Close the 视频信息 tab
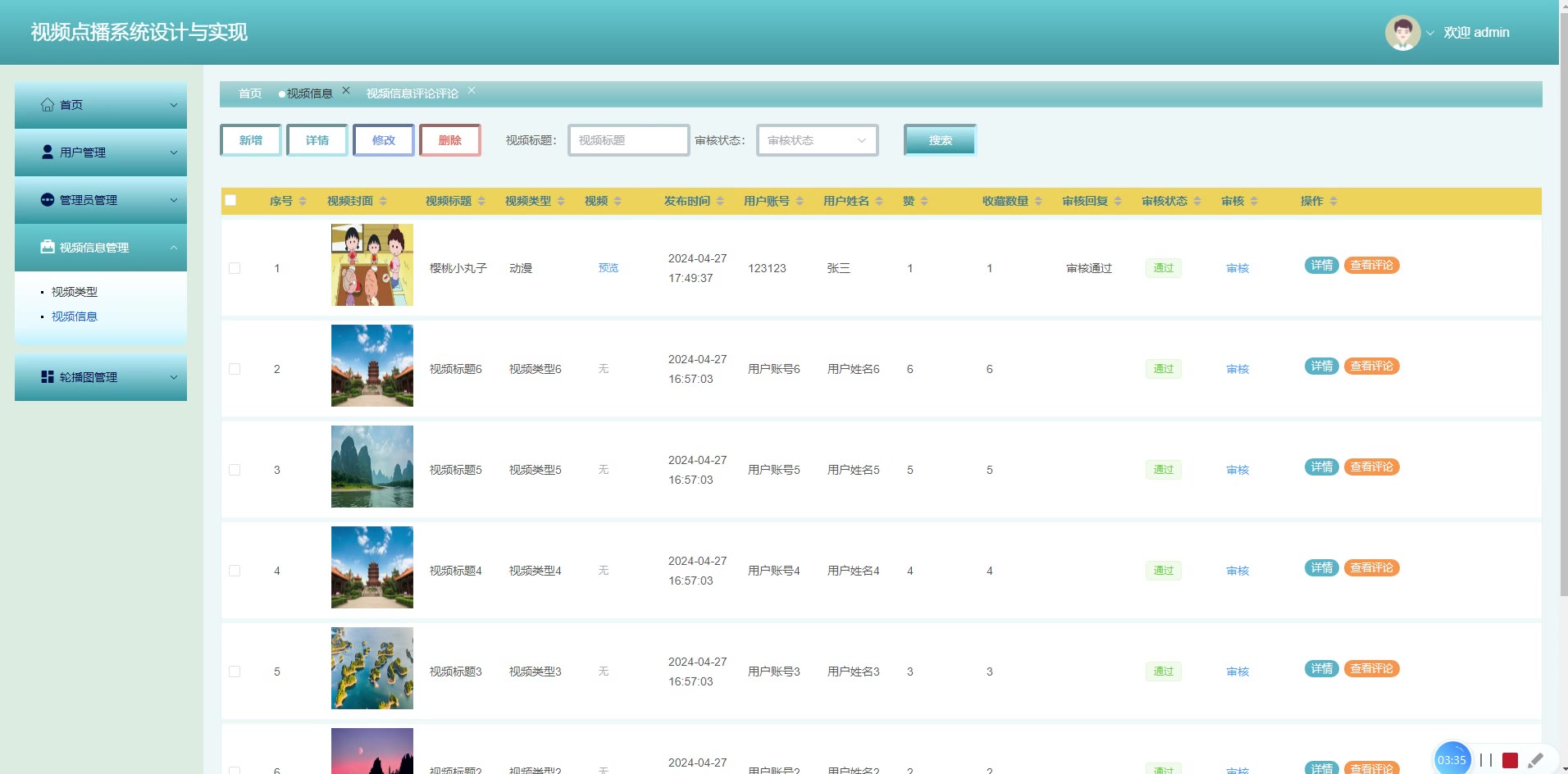Screen dimensions: 1568x774 coord(346,90)
